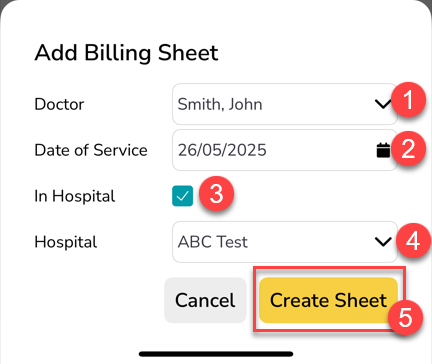Uncheck the In Hospital checkbox
Image resolution: width=432 pixels, height=364 pixels.
(x=182, y=196)
